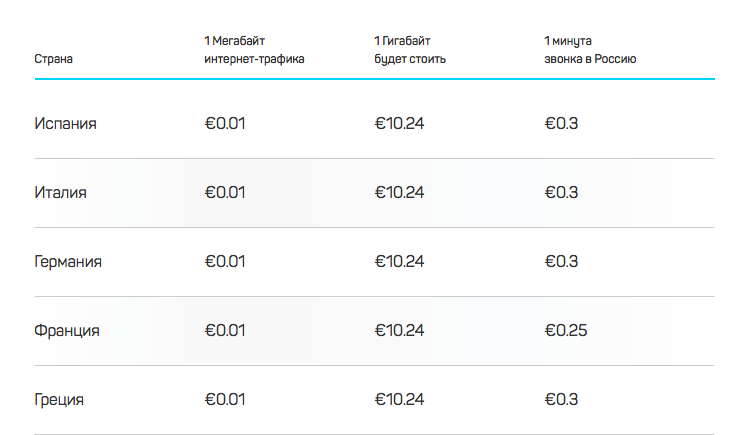Click the Страна column header

(x=54, y=59)
